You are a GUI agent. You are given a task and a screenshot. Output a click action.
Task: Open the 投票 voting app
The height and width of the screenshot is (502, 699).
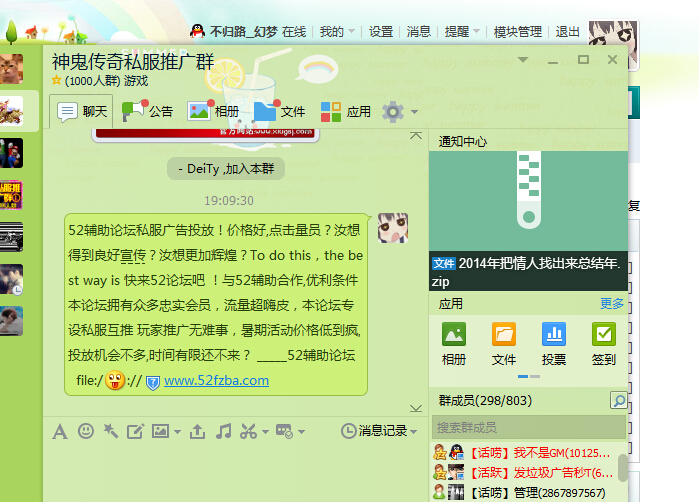[554, 334]
